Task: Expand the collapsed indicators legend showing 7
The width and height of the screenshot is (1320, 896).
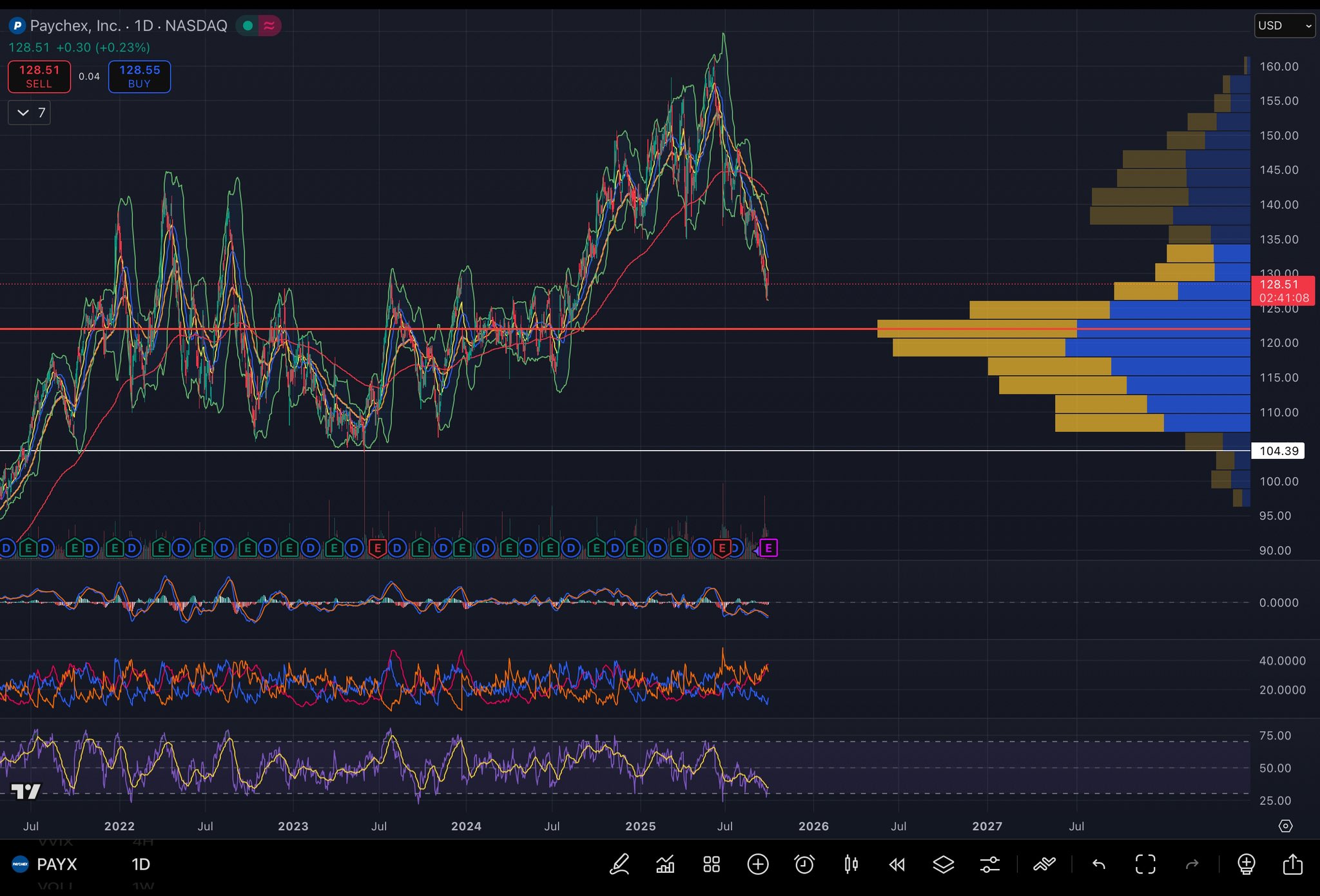Action: 30,113
